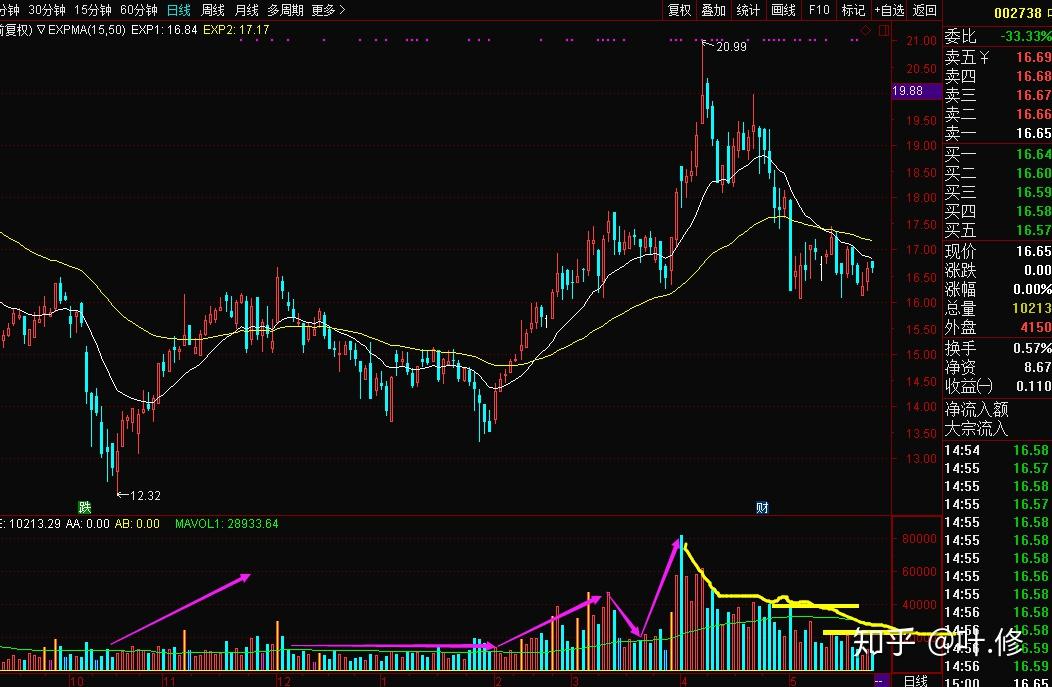Click the 日线 label at bottom right
The width and height of the screenshot is (1052, 687).
(x=915, y=681)
